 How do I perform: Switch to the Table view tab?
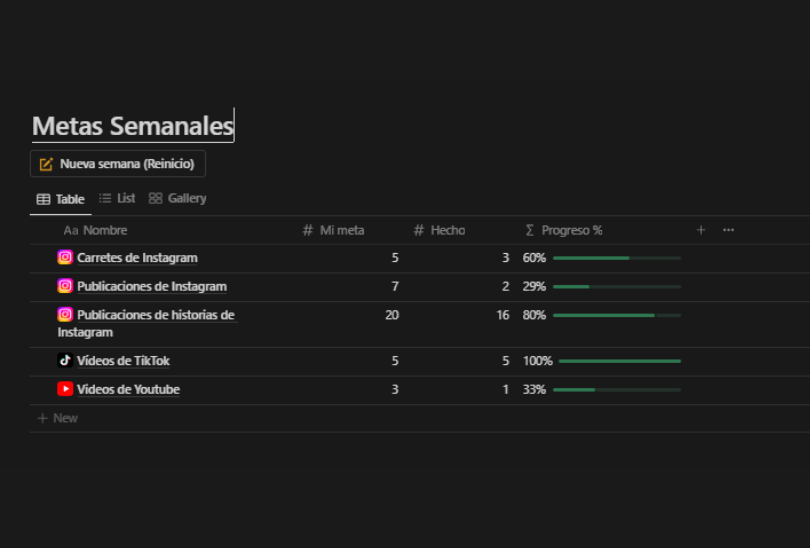tap(60, 199)
